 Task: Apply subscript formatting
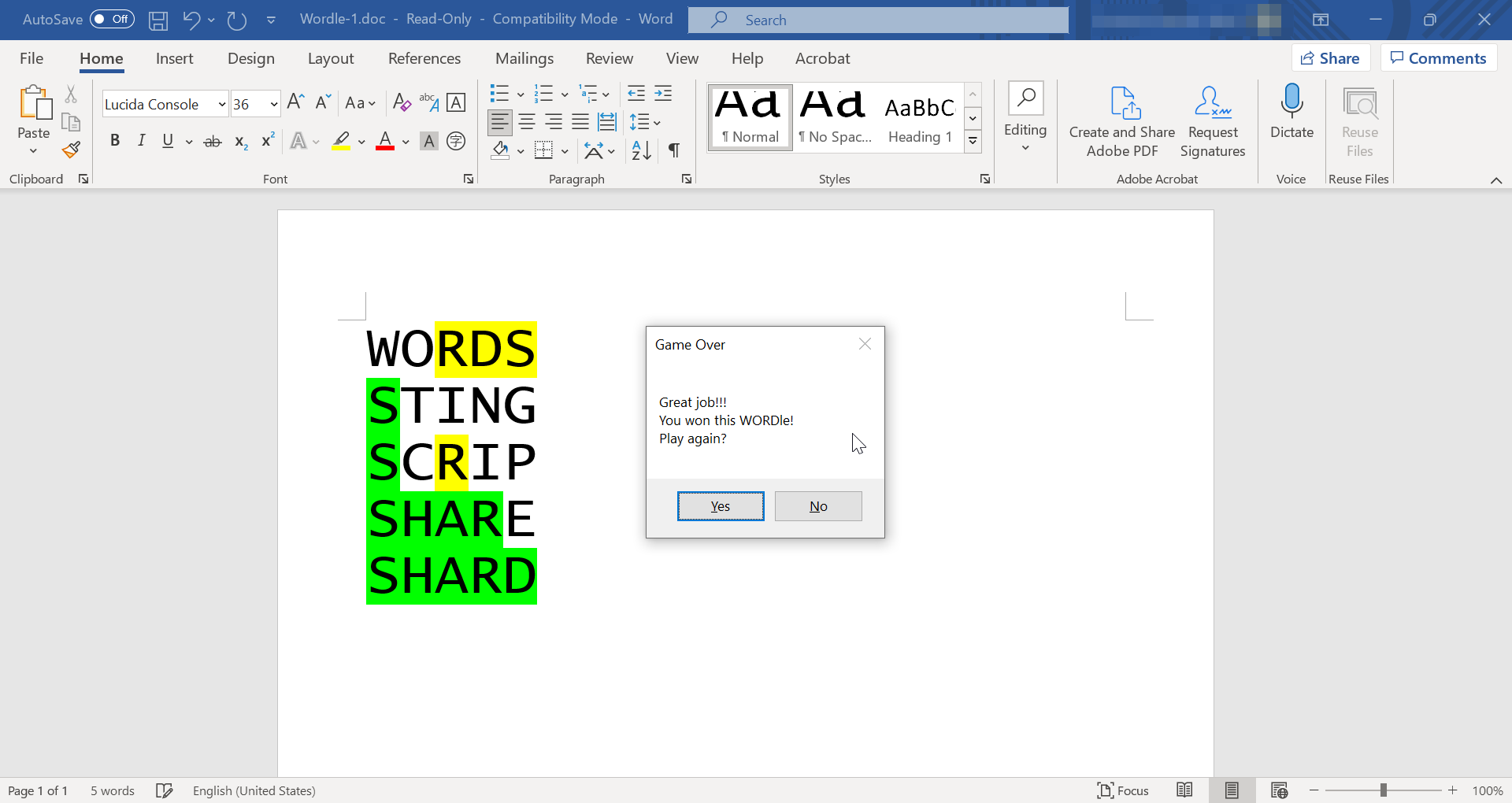point(241,142)
